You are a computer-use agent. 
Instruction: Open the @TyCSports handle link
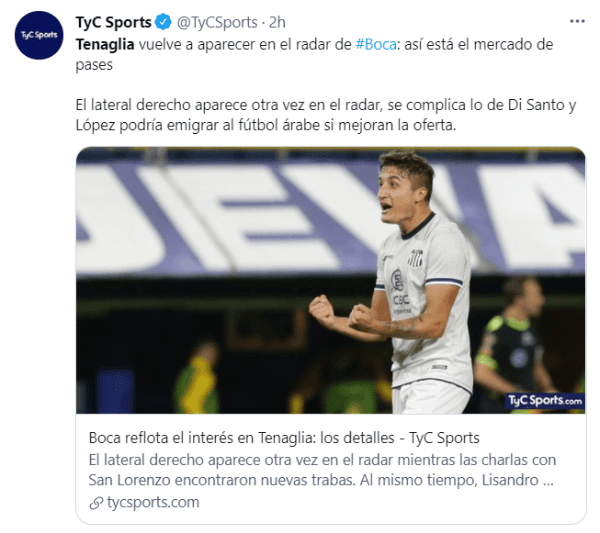[217, 23]
